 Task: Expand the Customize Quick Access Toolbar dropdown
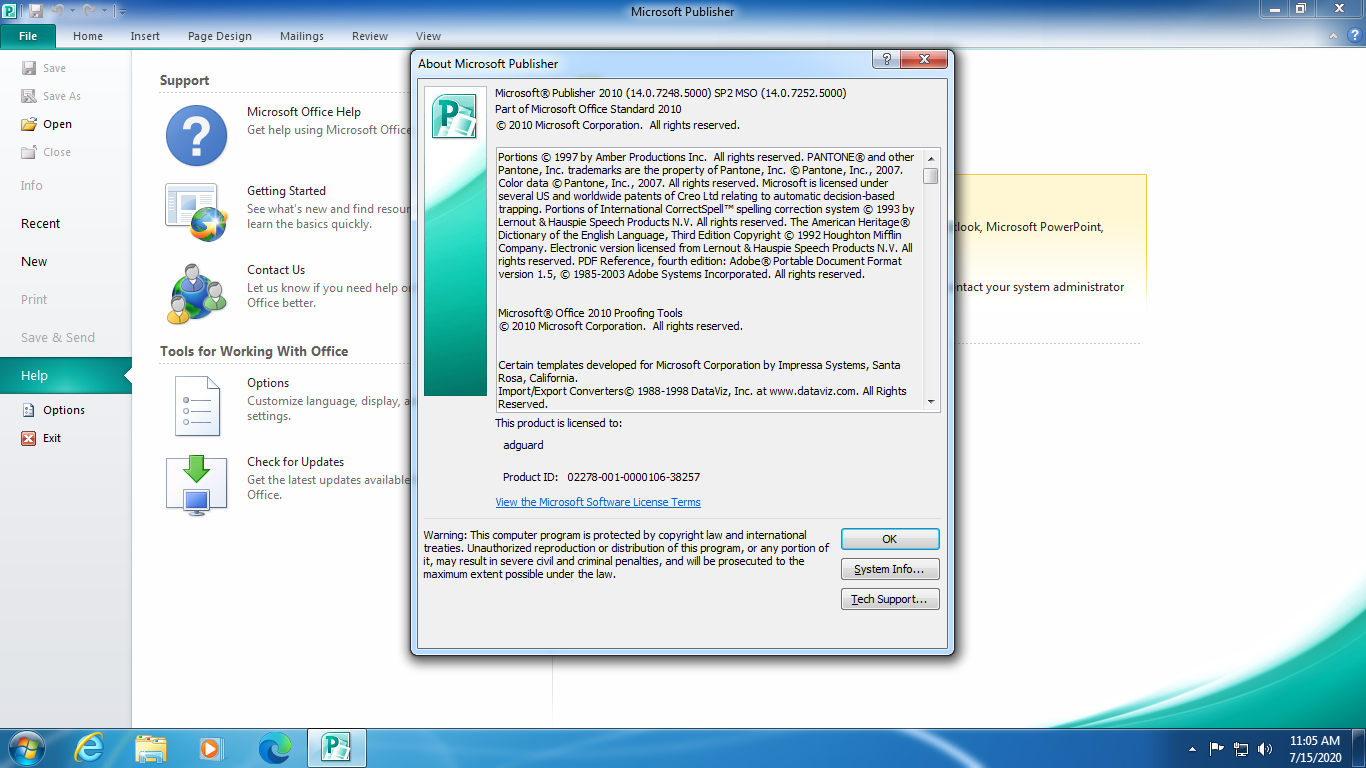(121, 12)
